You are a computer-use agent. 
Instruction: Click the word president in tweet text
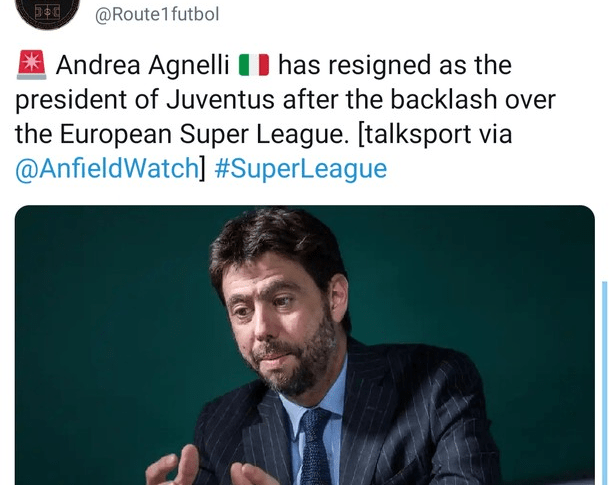click(71, 99)
